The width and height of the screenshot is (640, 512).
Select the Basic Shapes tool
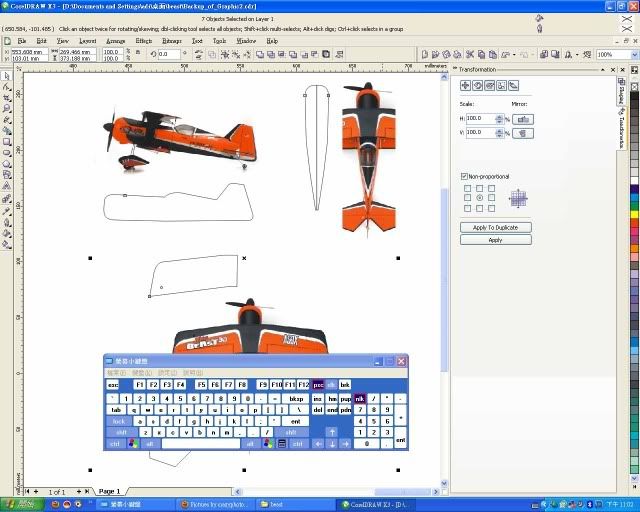coord(7,175)
